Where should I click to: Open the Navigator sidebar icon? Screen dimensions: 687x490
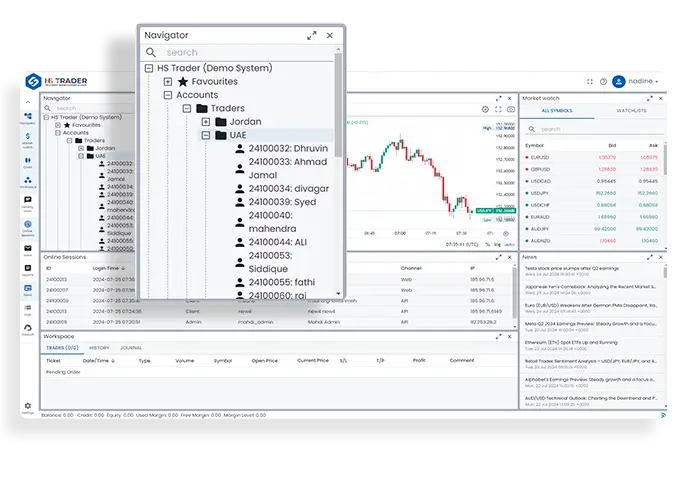click(28, 117)
